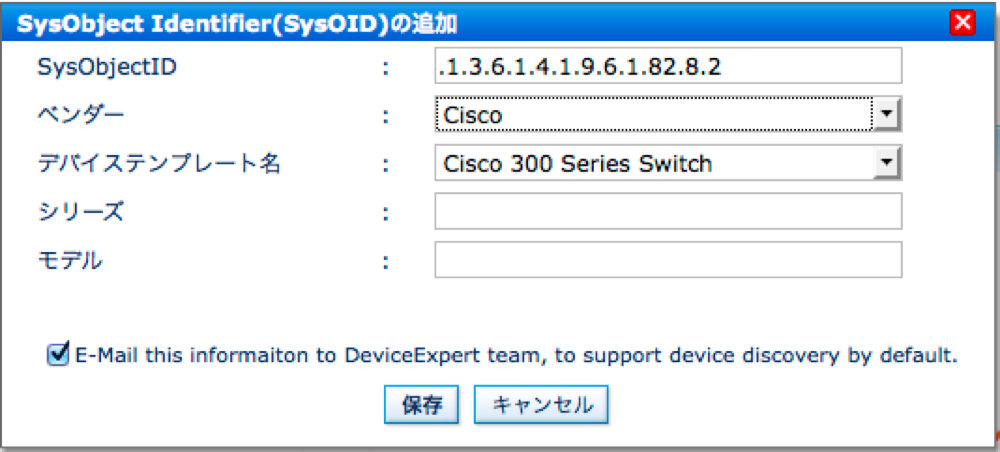Click the Cisco 300 Series Switch text

[x=578, y=164]
